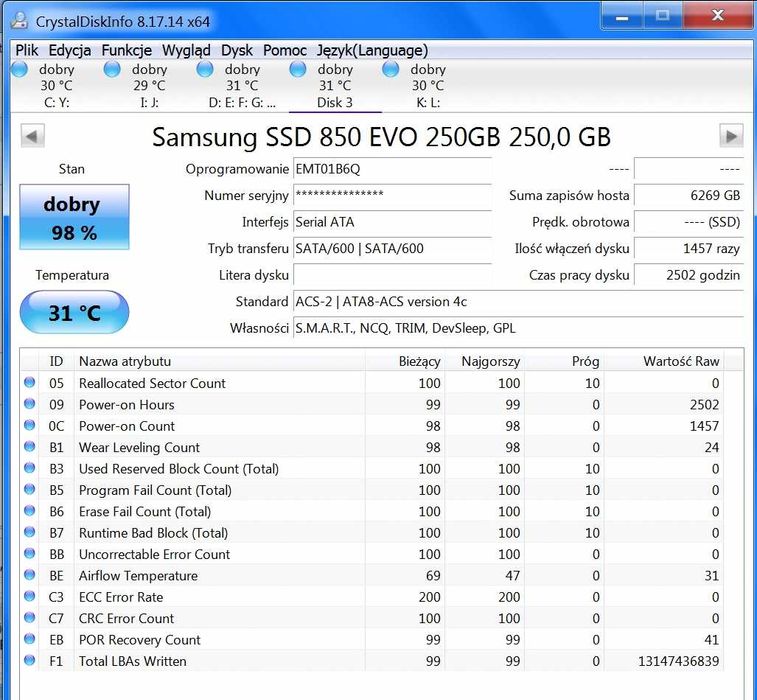Select the Used Reserved Block Count row
The width and height of the screenshot is (757, 700).
point(372,469)
